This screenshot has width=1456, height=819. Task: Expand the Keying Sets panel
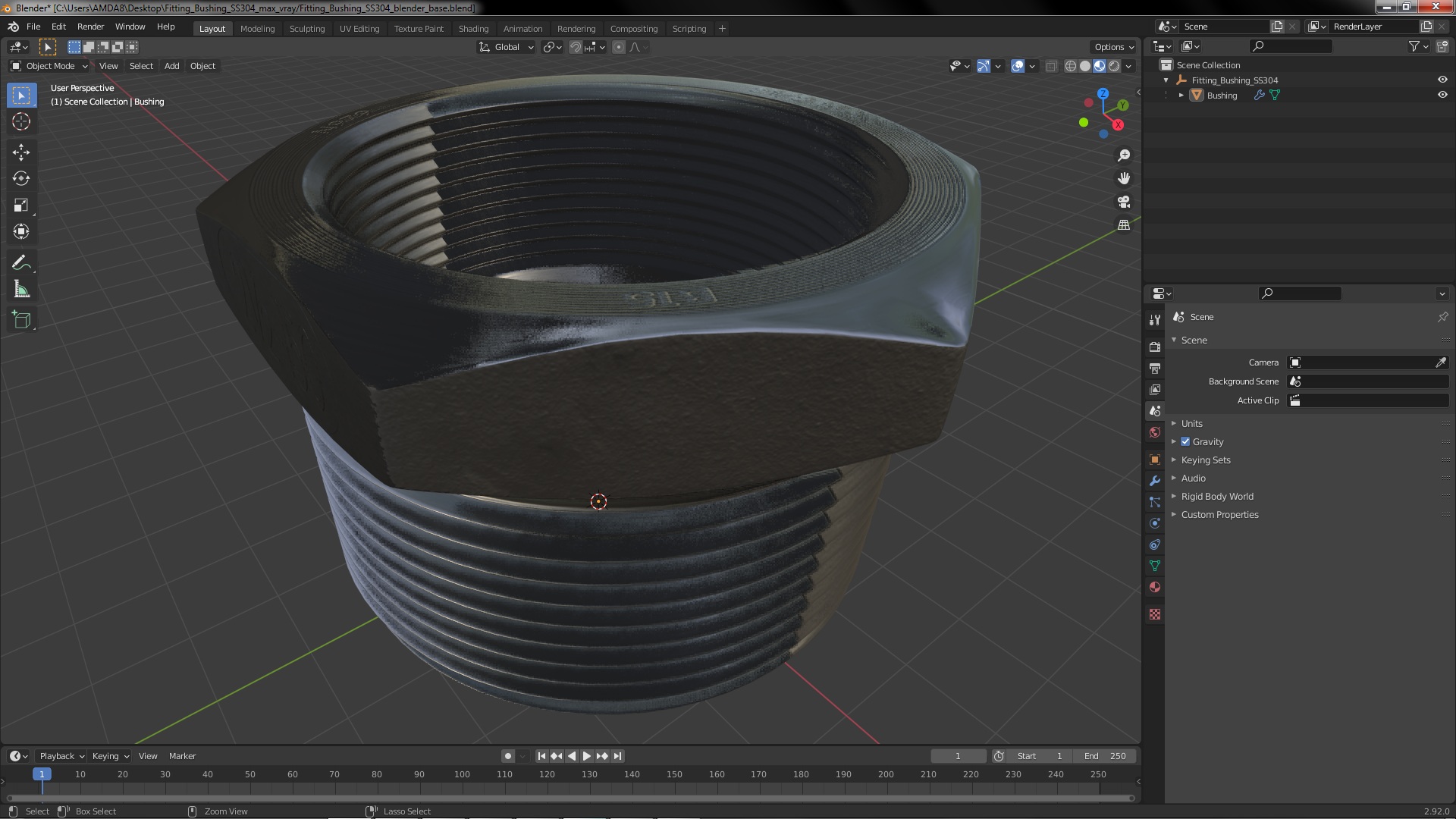click(1206, 460)
